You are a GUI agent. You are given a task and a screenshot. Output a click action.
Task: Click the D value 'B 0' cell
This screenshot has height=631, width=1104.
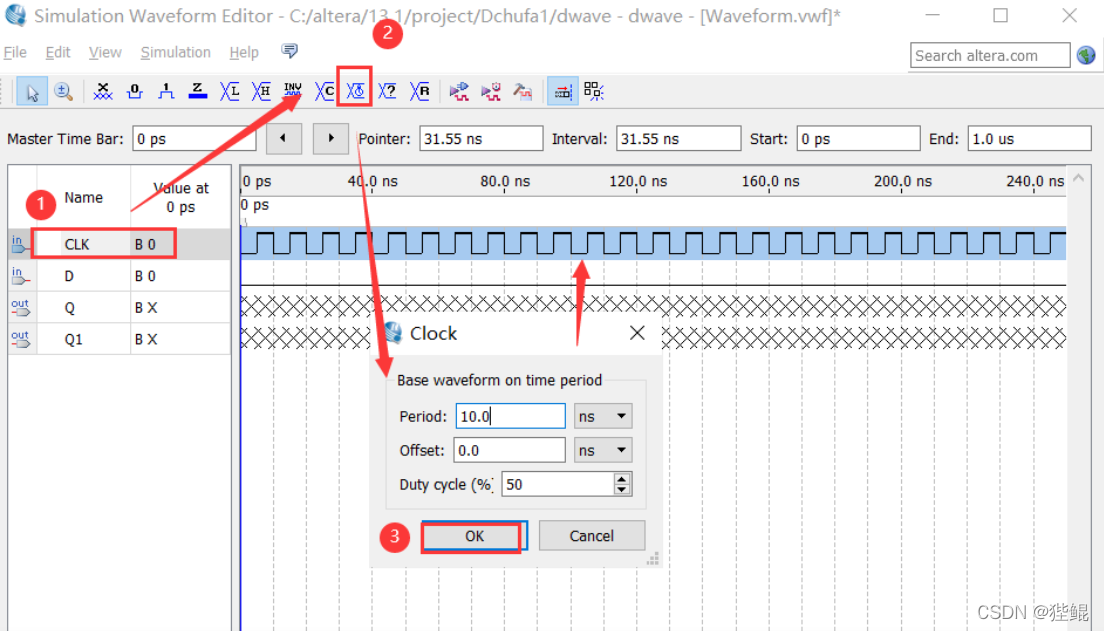click(x=180, y=276)
